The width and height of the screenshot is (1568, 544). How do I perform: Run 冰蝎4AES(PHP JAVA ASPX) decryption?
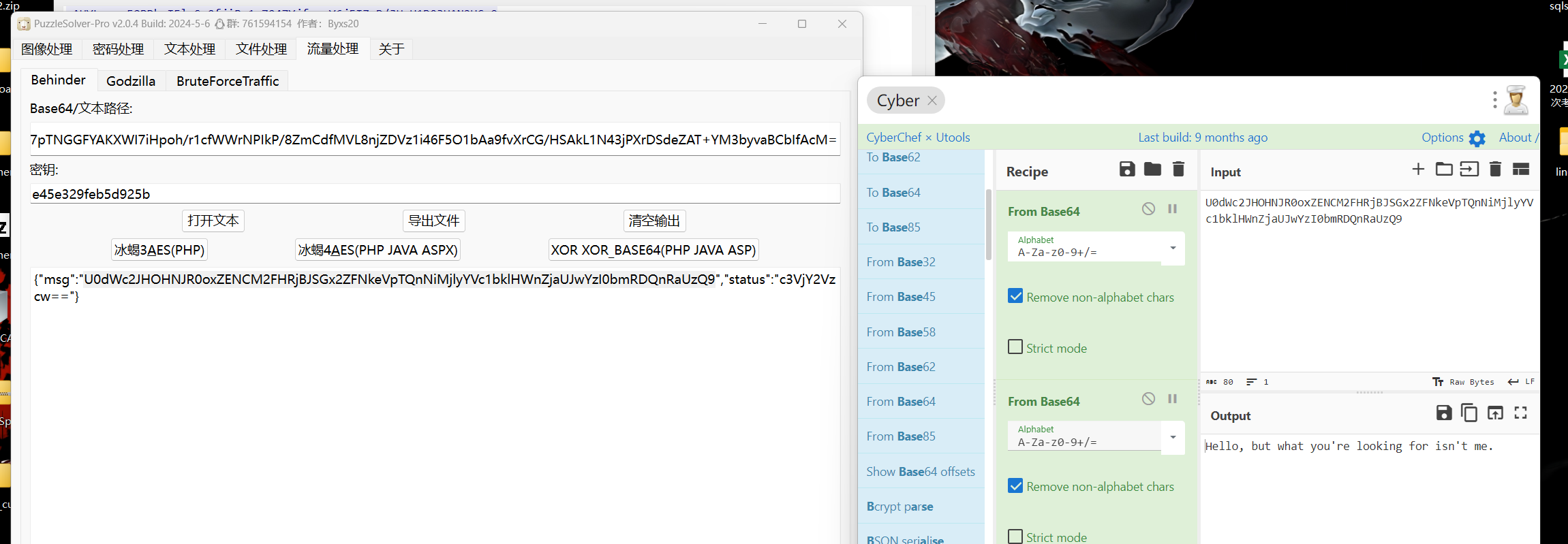[x=378, y=250]
